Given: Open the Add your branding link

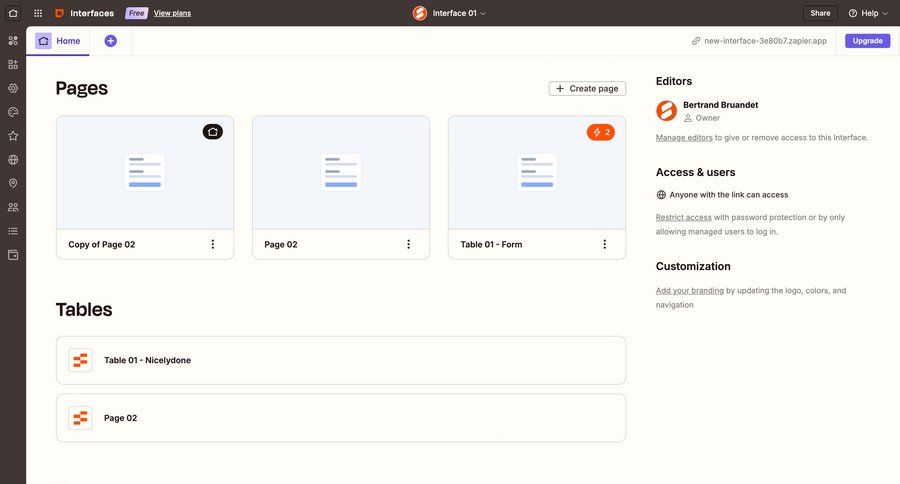Looking at the screenshot, I should pyautogui.click(x=690, y=291).
